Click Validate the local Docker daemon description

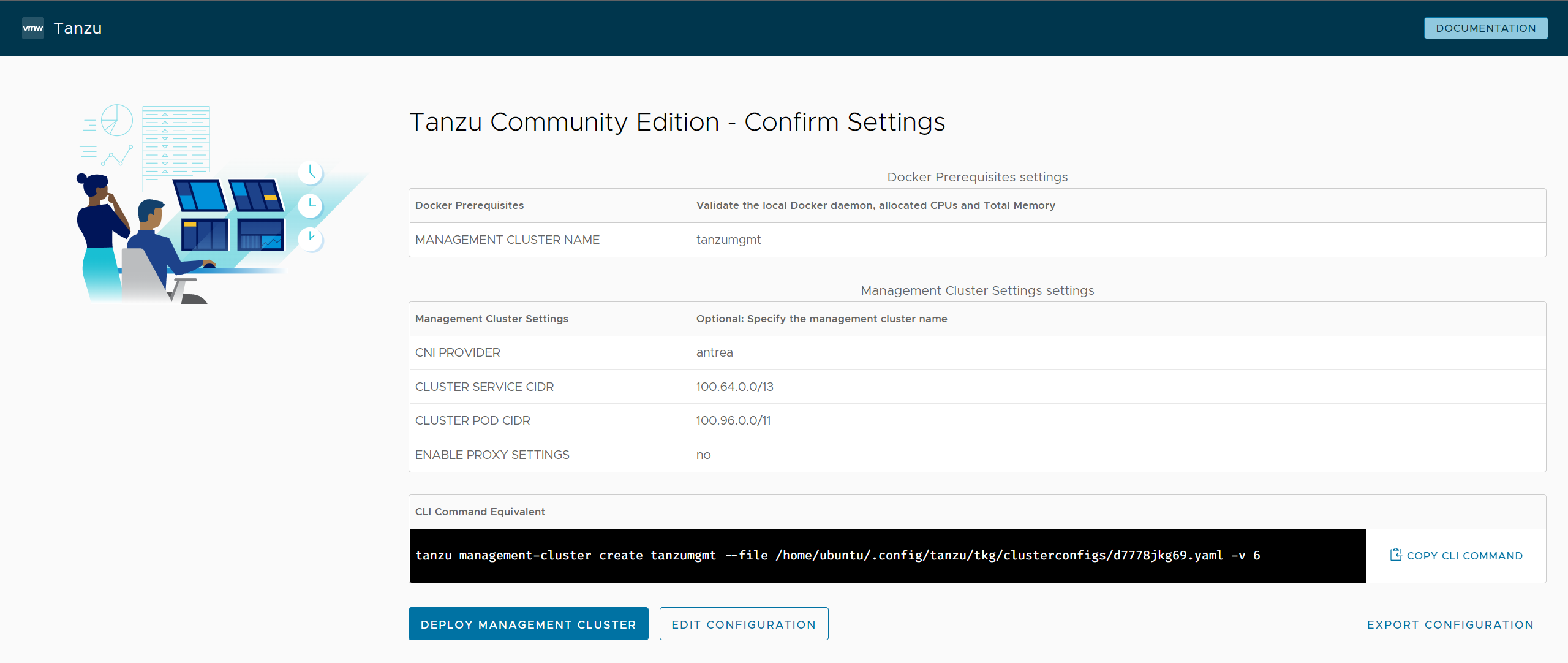[876, 205]
